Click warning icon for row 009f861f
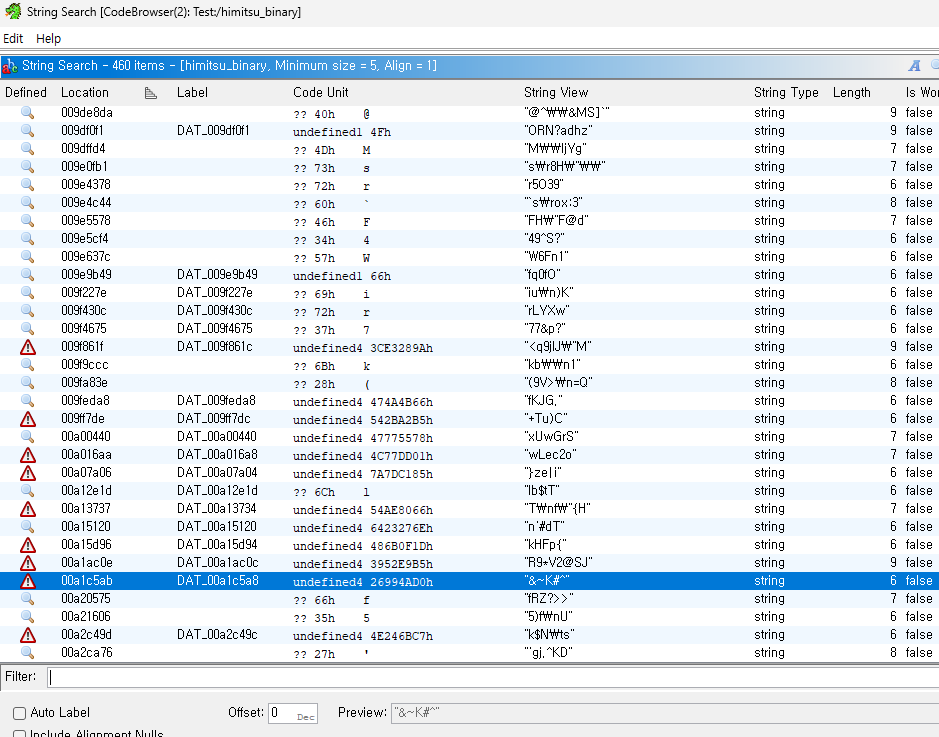Screen dimensions: 939x737 pyautogui.click(x=28, y=347)
